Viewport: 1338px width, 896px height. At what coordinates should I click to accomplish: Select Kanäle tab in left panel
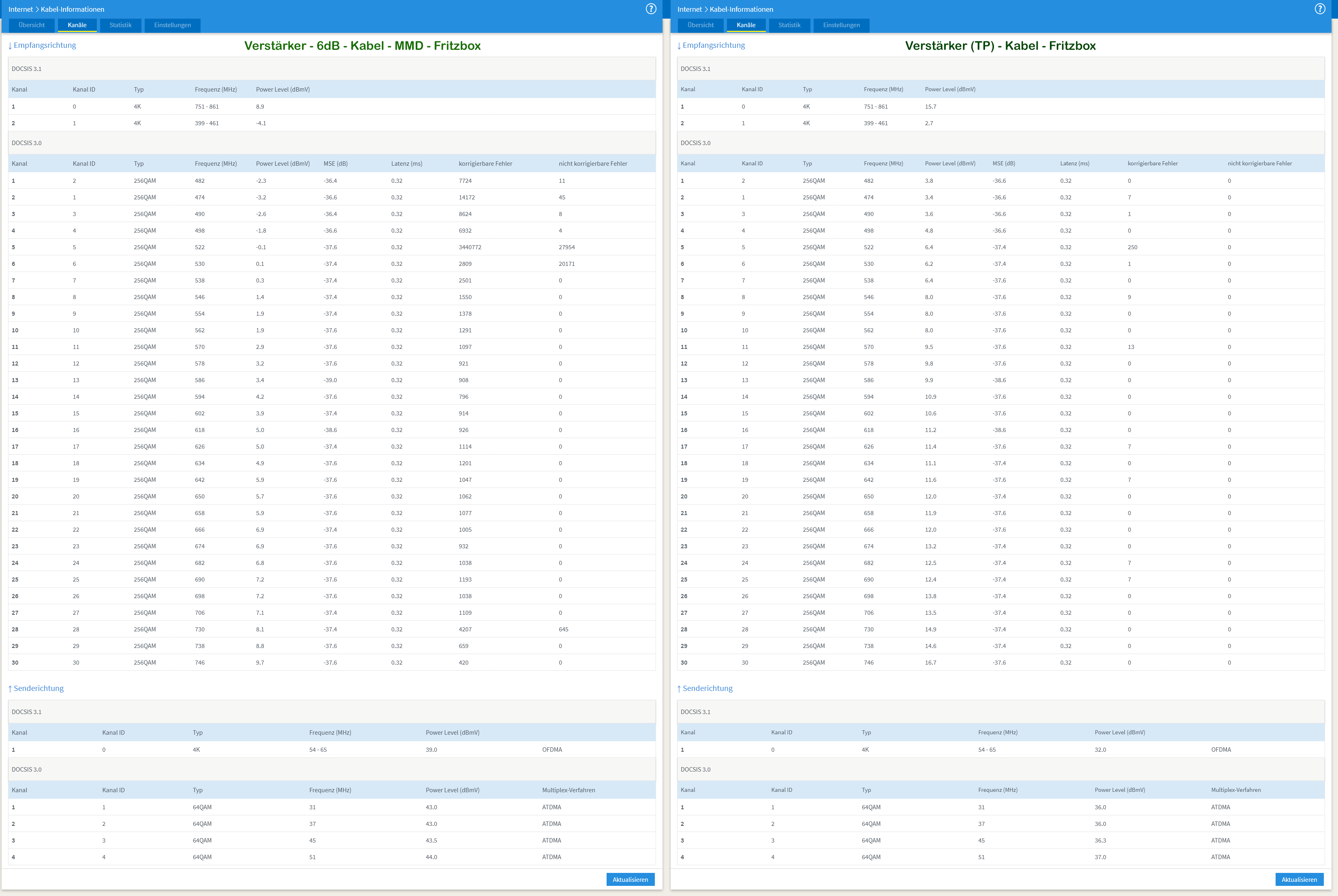point(77,25)
